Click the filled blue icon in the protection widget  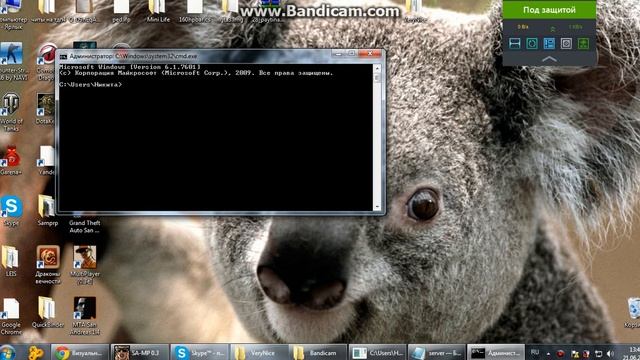(549, 43)
